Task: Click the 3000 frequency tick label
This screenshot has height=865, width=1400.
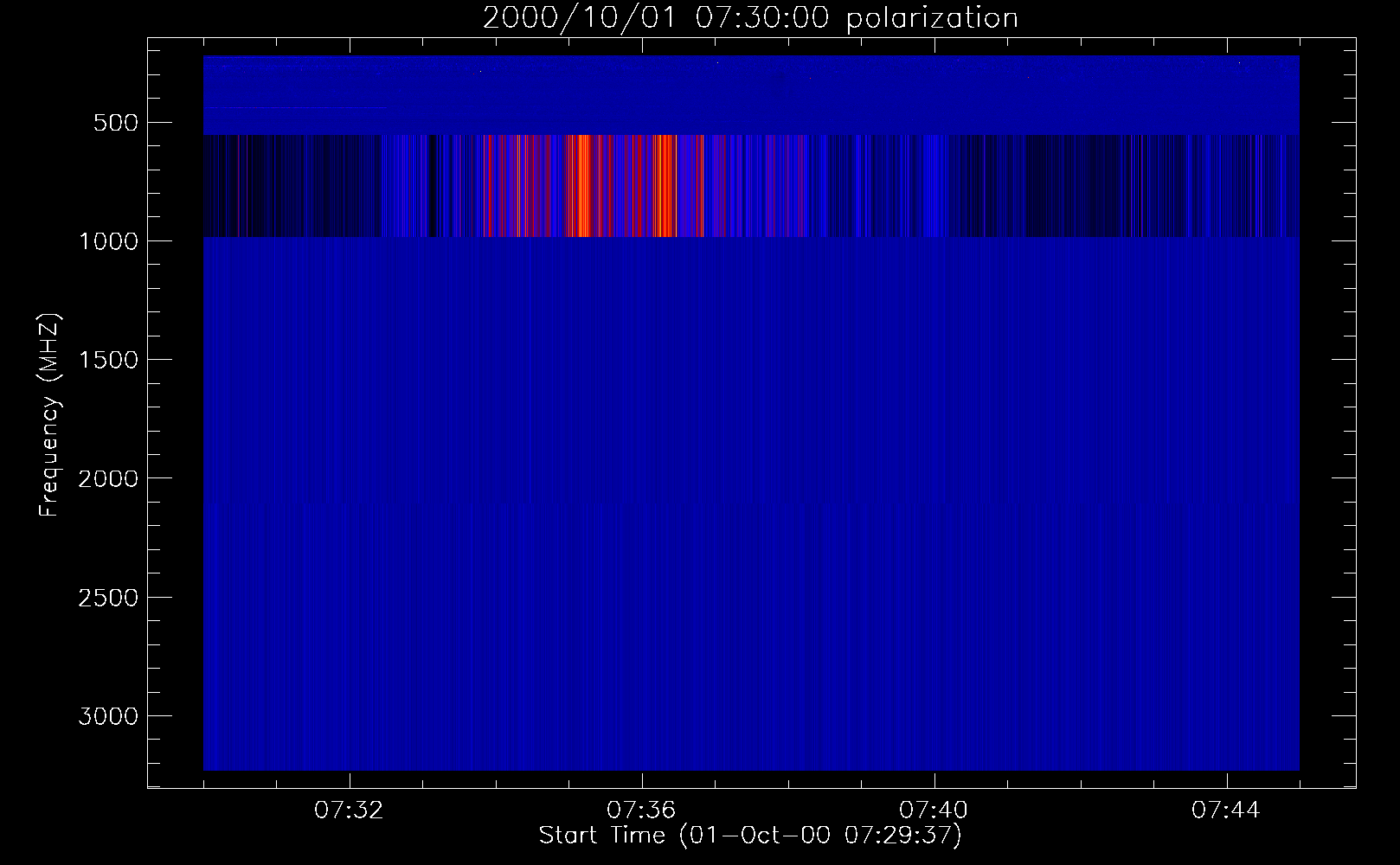Action: pyautogui.click(x=108, y=716)
